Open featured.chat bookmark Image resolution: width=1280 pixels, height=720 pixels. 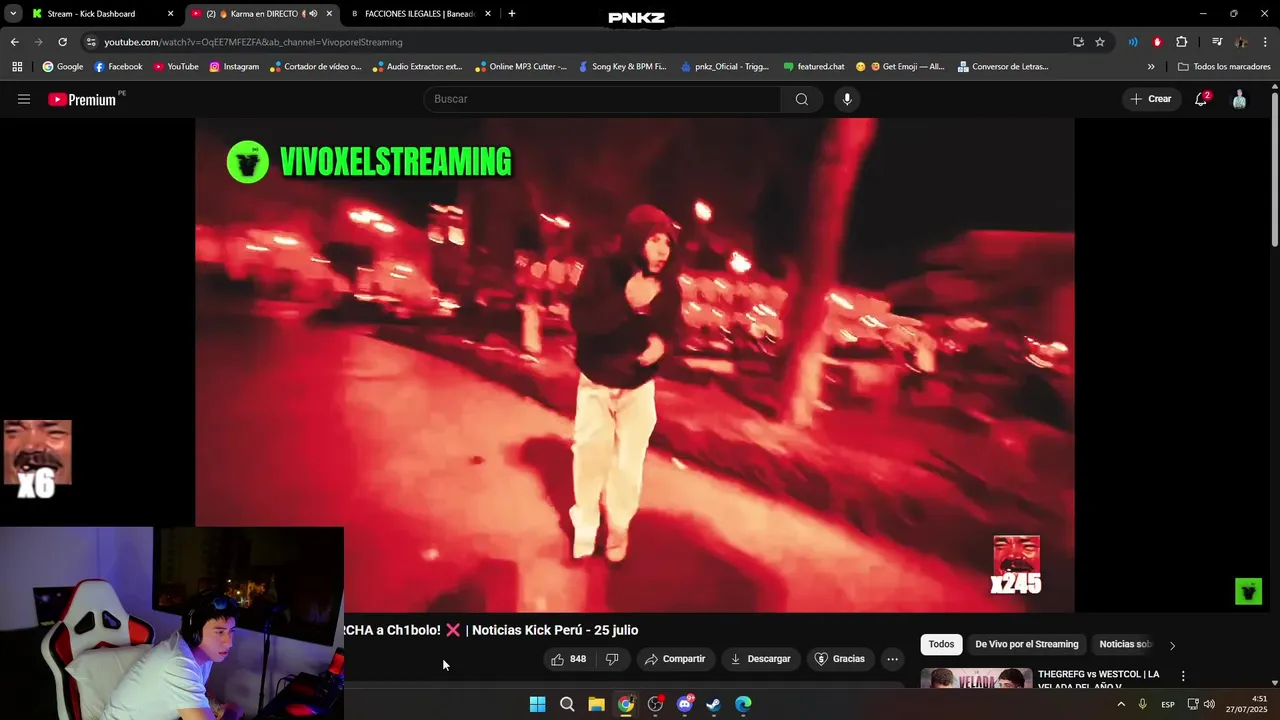click(814, 67)
